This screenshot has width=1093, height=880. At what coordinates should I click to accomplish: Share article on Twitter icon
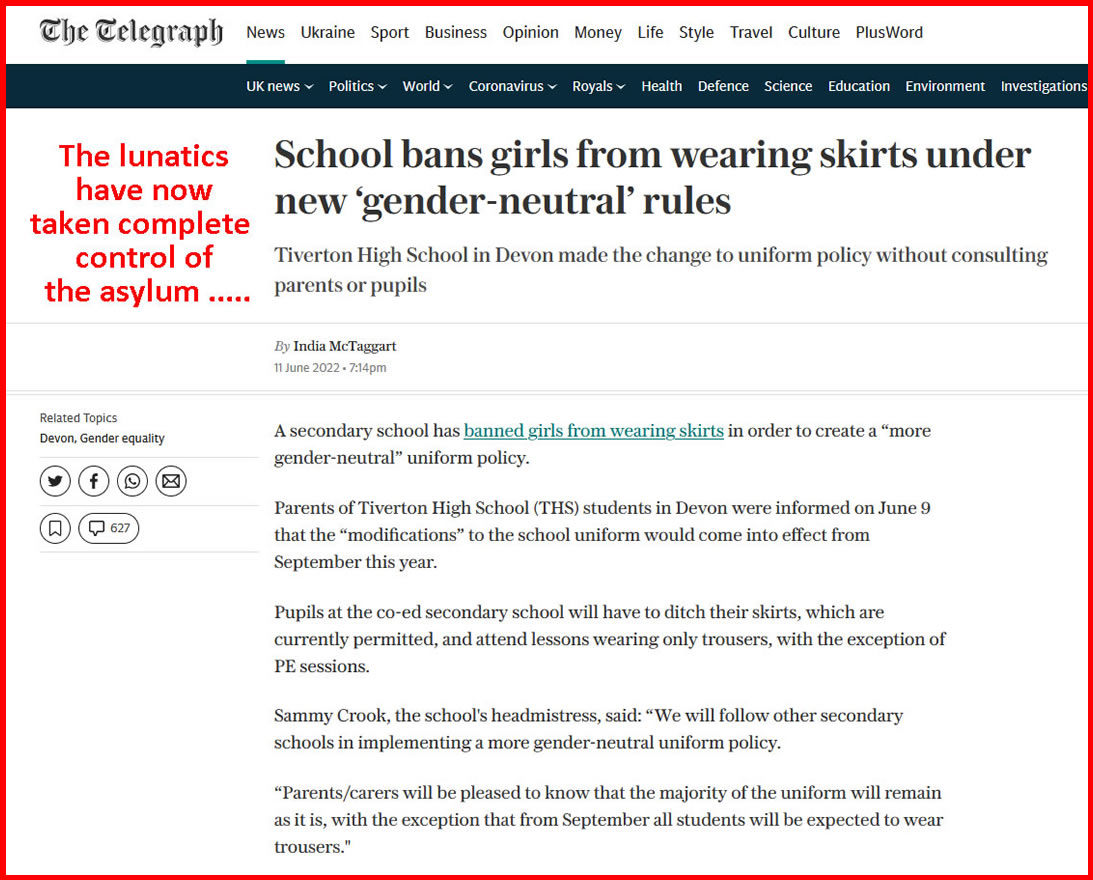pos(55,481)
